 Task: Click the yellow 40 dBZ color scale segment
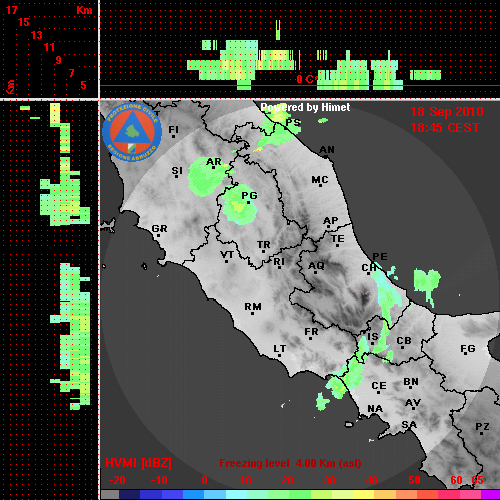[x=363, y=494]
